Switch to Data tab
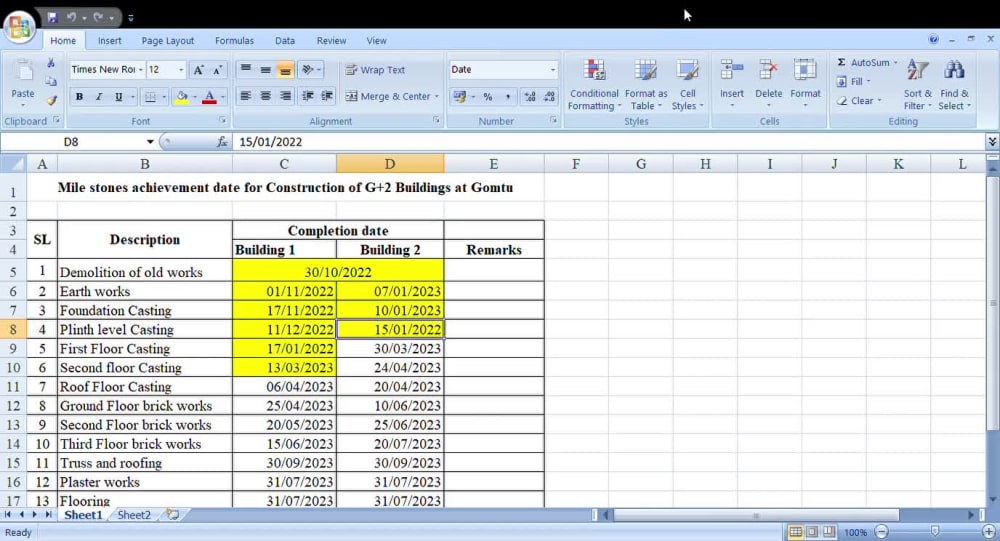Image resolution: width=1000 pixels, height=541 pixels. click(x=284, y=41)
